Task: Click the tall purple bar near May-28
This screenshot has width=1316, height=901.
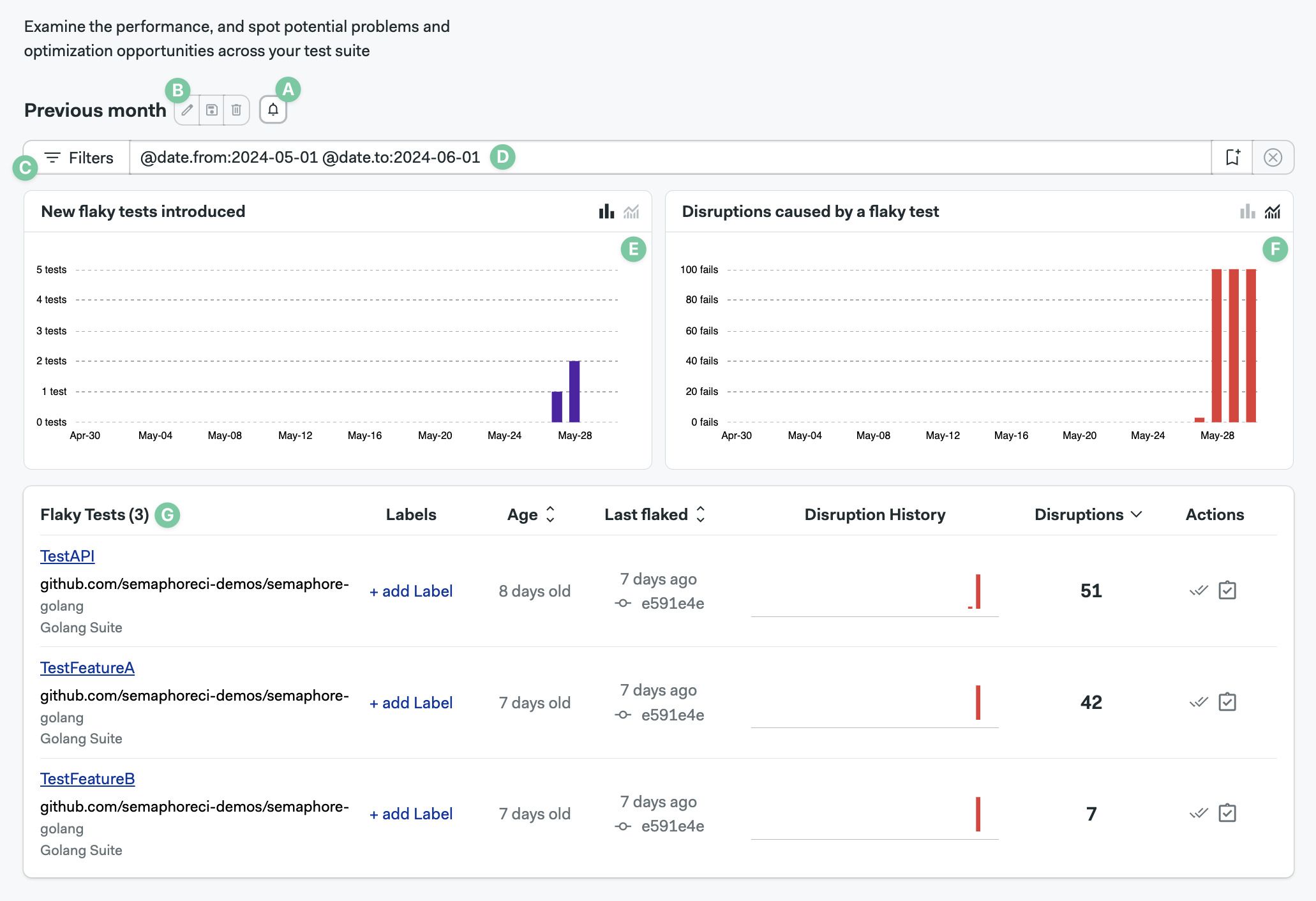Action: coord(574,391)
